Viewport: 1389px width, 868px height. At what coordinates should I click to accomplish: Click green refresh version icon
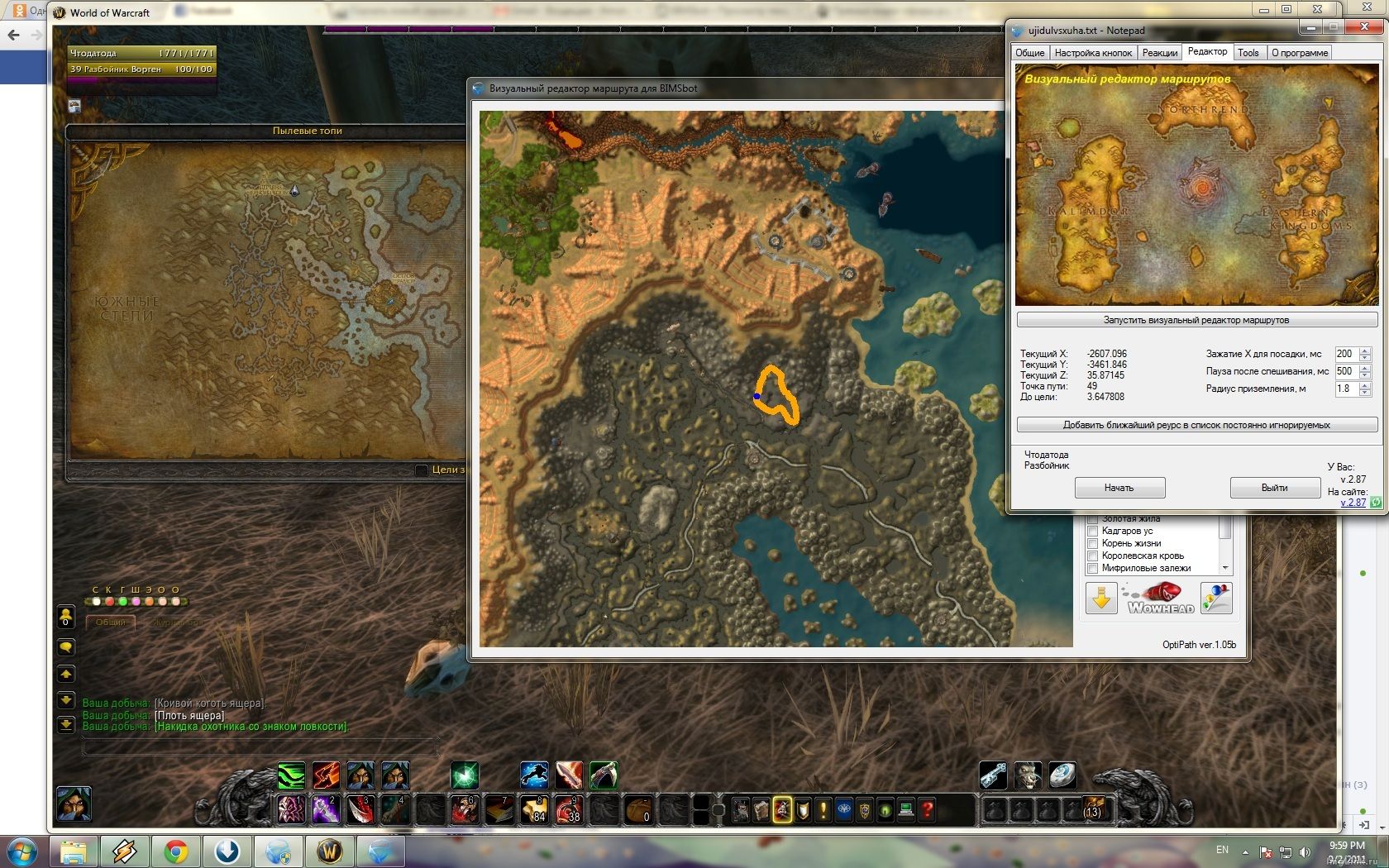pos(1376,502)
